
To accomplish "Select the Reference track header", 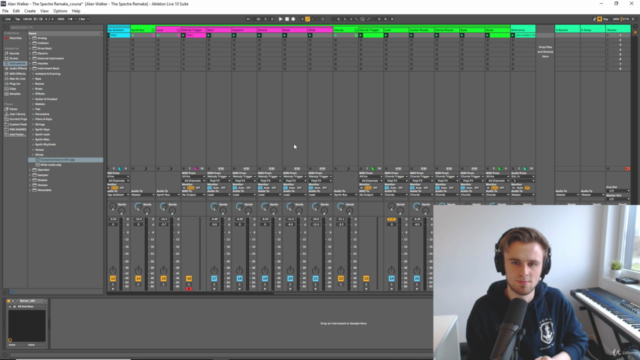I will pos(523,30).
